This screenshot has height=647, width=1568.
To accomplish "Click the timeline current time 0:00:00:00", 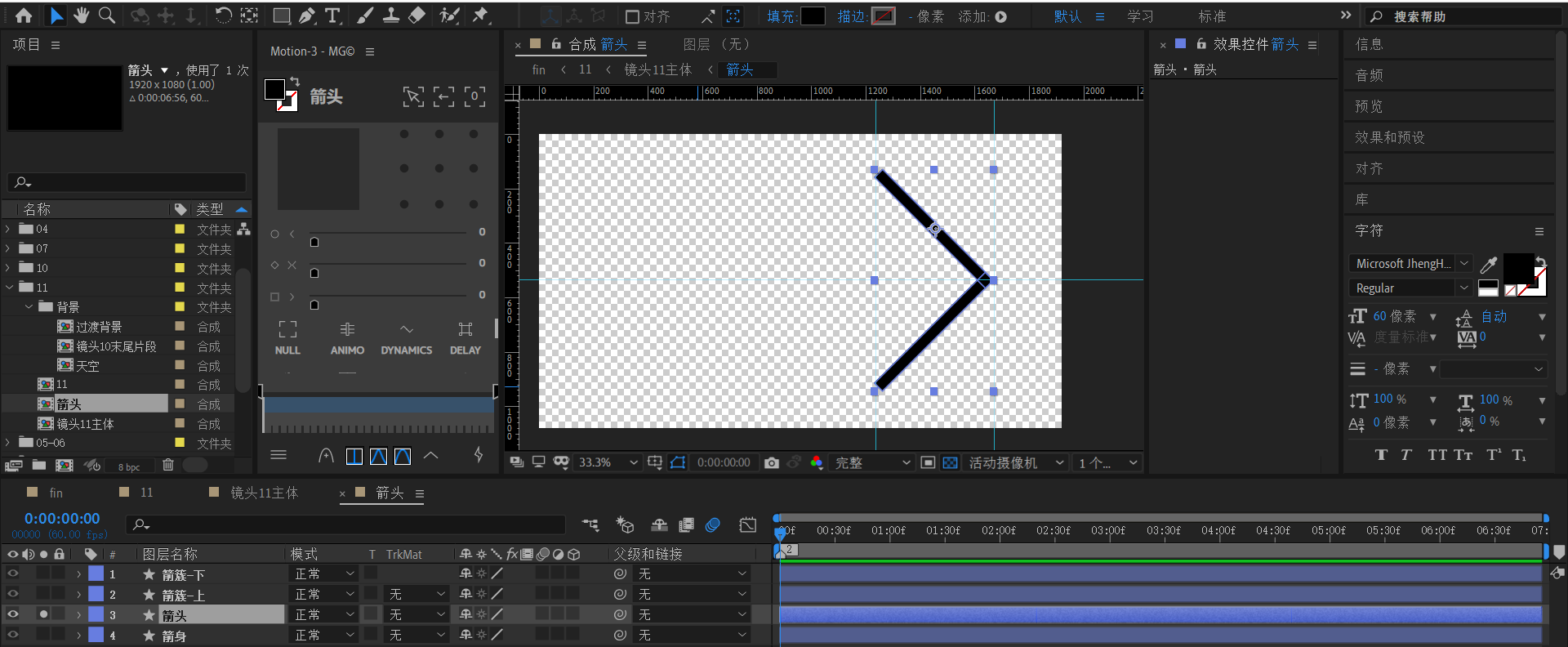I will pyautogui.click(x=62, y=518).
